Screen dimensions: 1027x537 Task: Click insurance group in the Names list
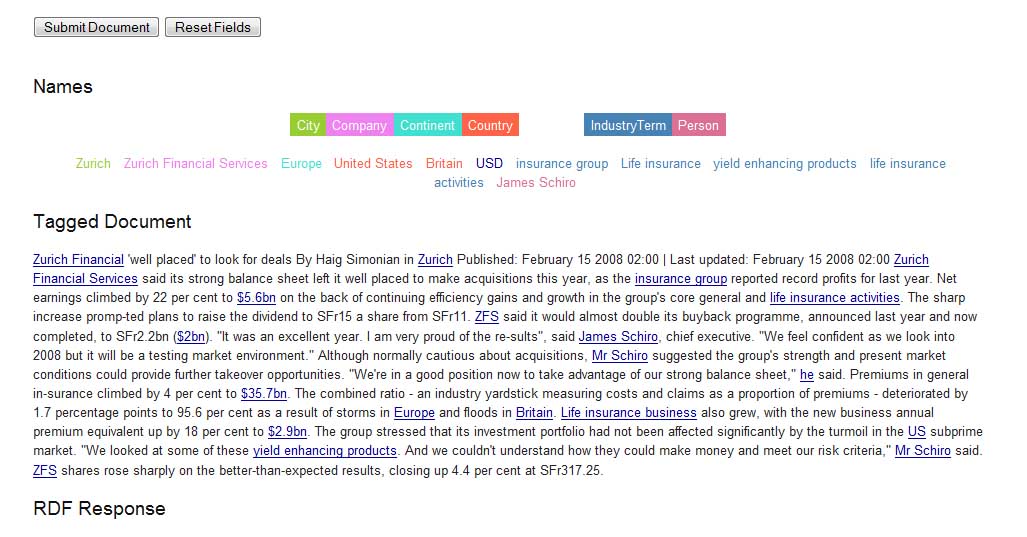click(x=562, y=163)
